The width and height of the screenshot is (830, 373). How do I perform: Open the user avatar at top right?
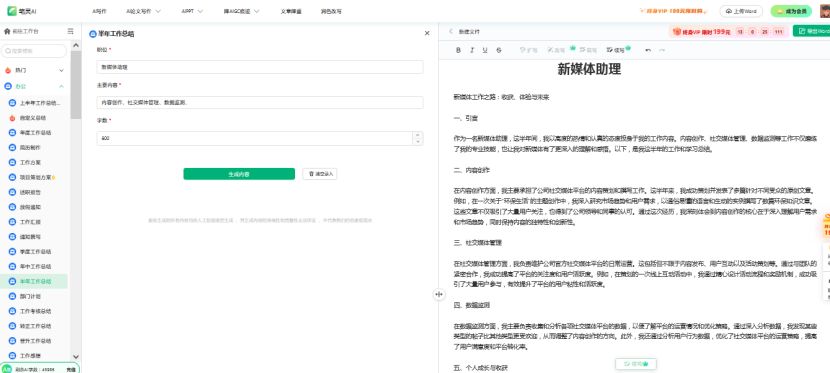pyautogui.click(x=825, y=11)
